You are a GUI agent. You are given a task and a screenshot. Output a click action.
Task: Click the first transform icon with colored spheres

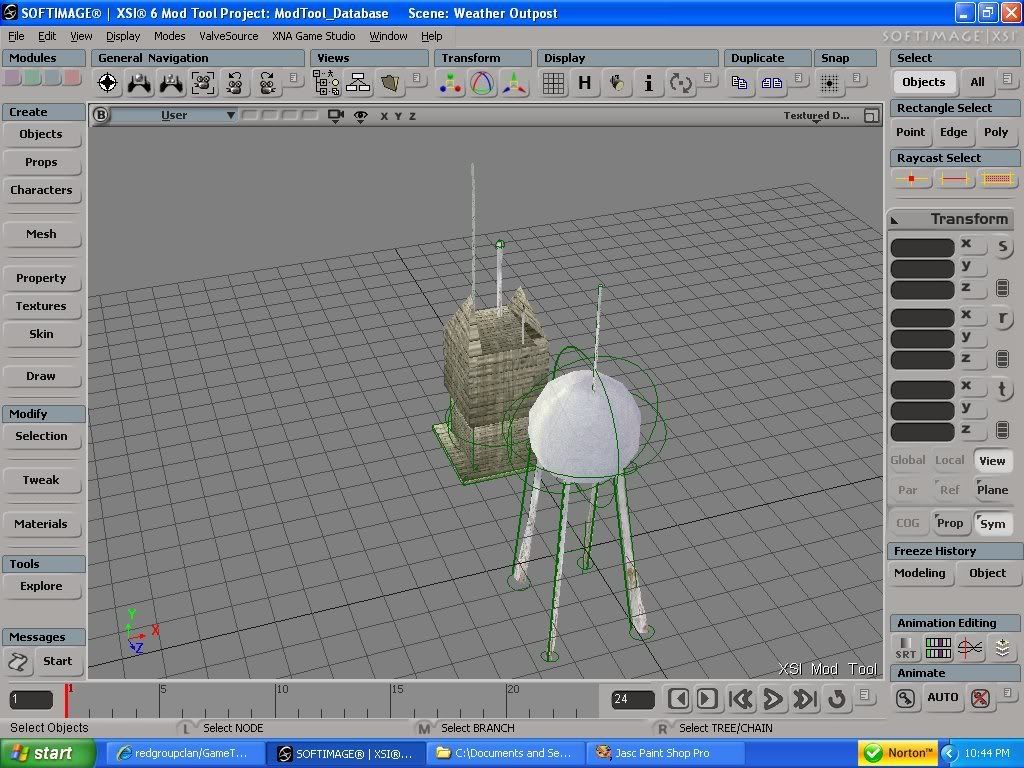[450, 83]
